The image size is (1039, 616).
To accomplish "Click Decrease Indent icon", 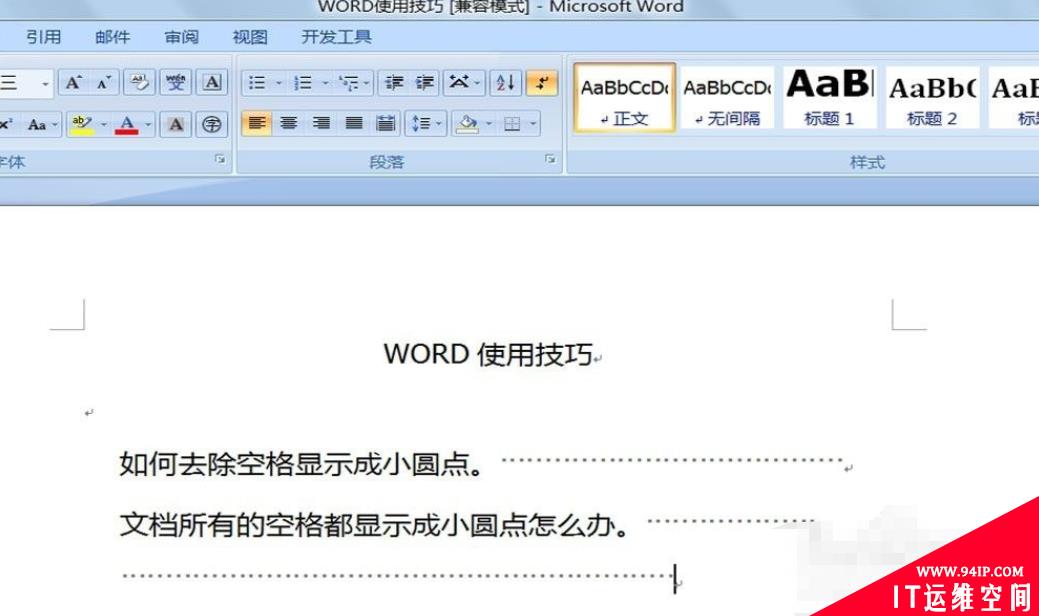I will click(394, 83).
